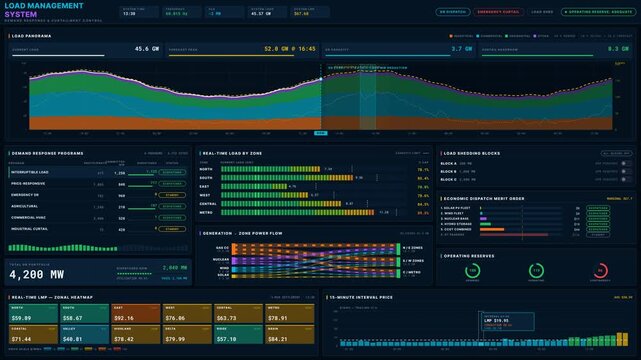This screenshot has width=641, height=360.
Task: Click the rightmost yellow interval price bar
Action: pyautogui.click(x=625, y=339)
